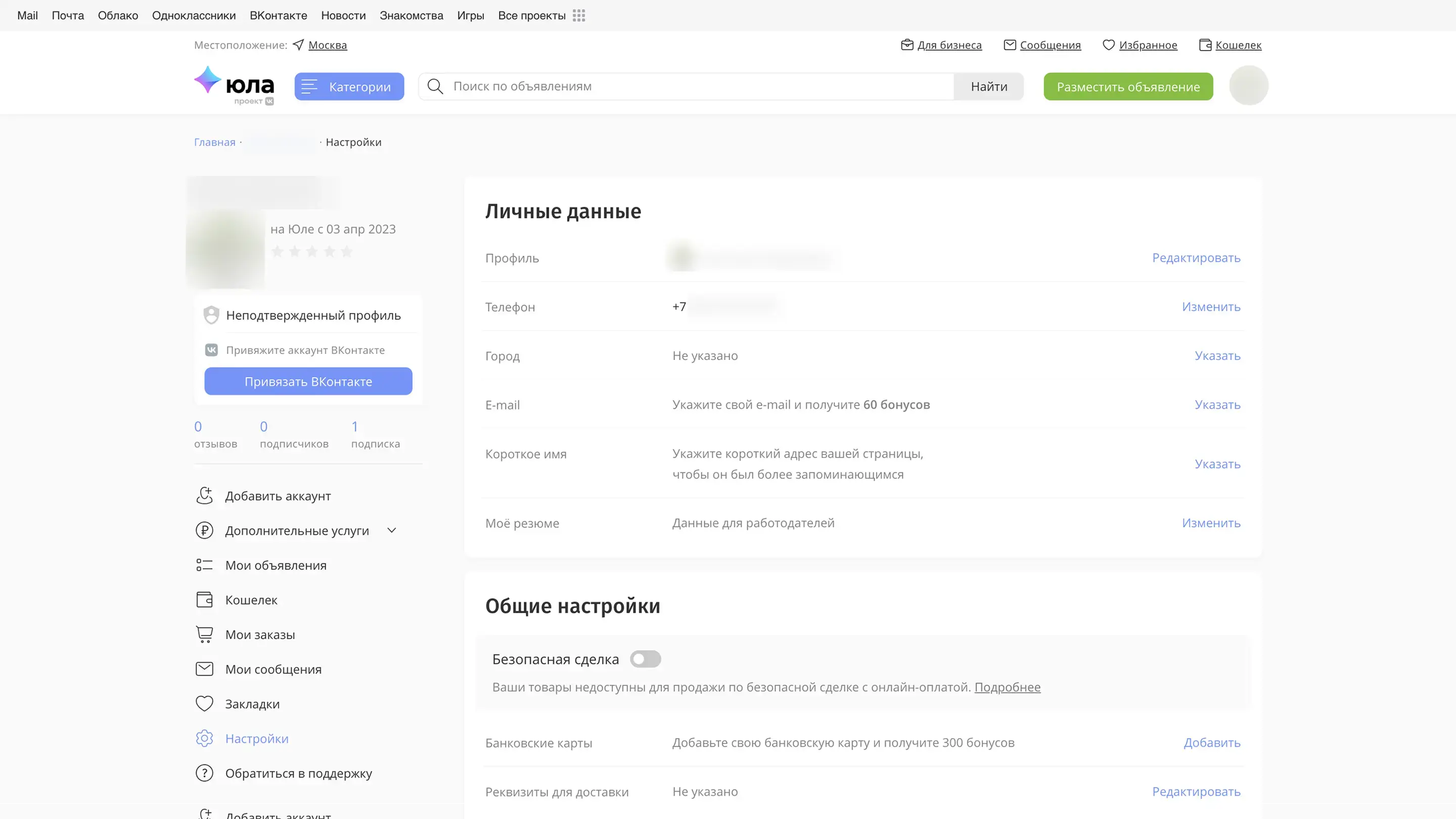
Task: Click the search magnifier icon
Action: click(435, 86)
